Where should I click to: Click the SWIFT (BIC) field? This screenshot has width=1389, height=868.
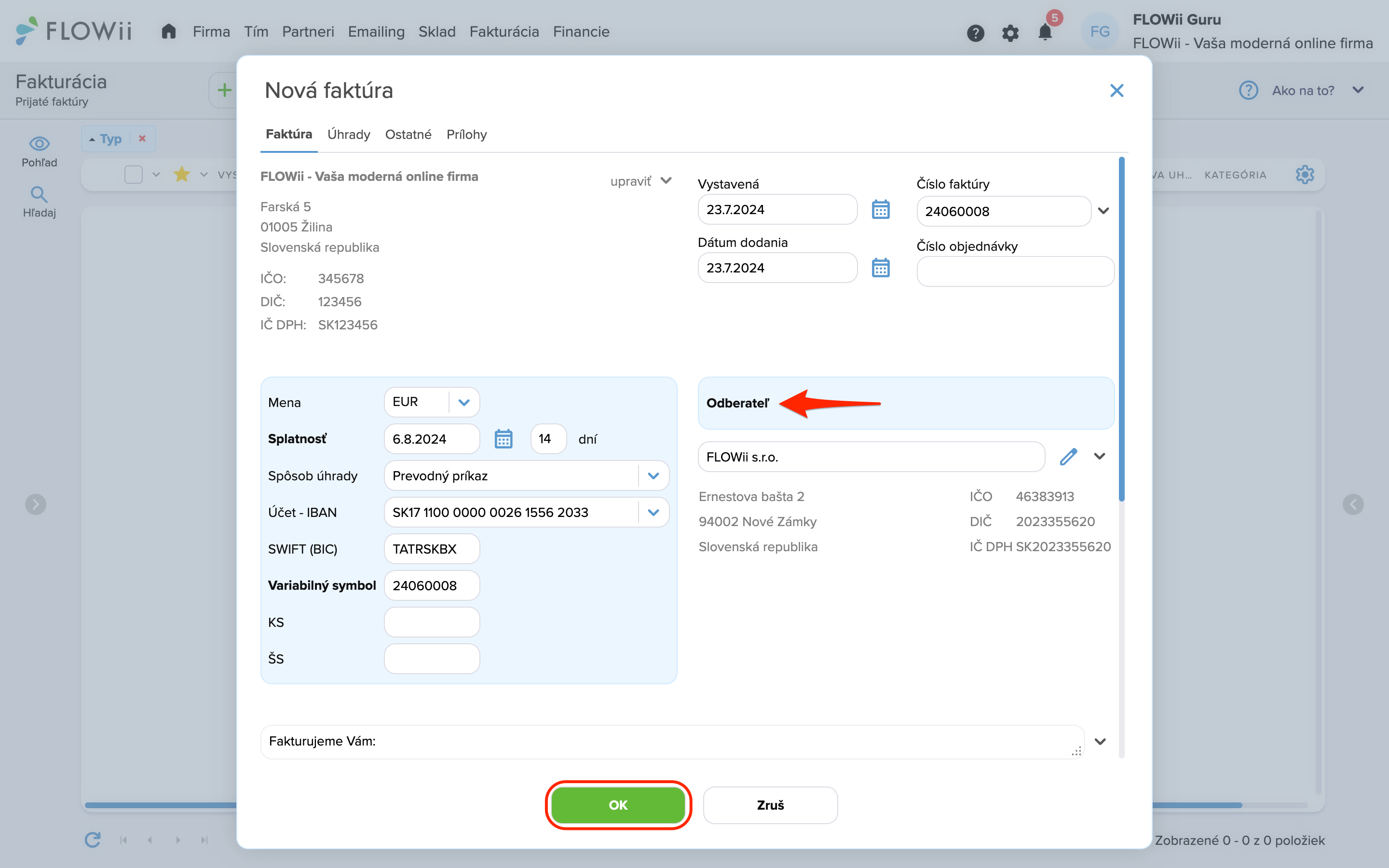tap(432, 549)
